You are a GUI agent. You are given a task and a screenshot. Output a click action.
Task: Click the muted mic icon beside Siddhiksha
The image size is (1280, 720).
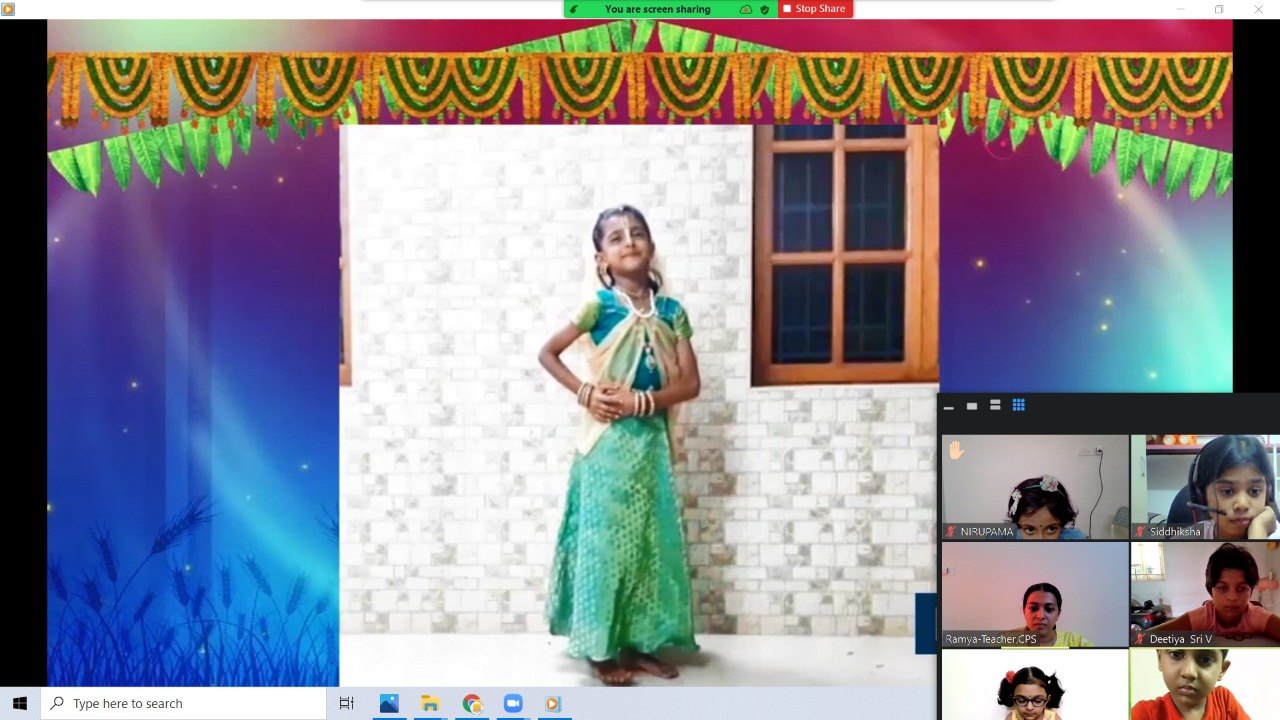pyautogui.click(x=1140, y=532)
